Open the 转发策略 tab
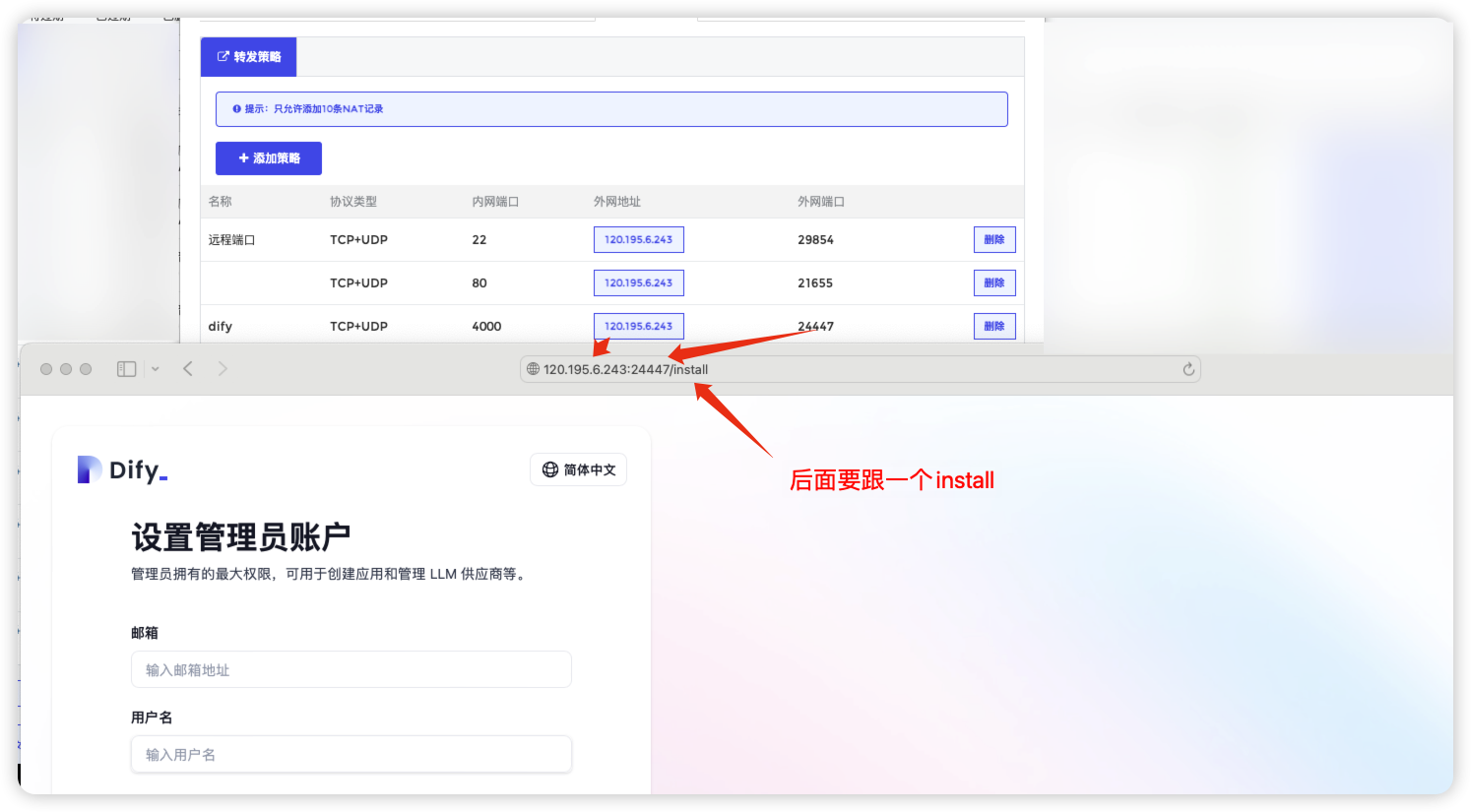 (248, 57)
